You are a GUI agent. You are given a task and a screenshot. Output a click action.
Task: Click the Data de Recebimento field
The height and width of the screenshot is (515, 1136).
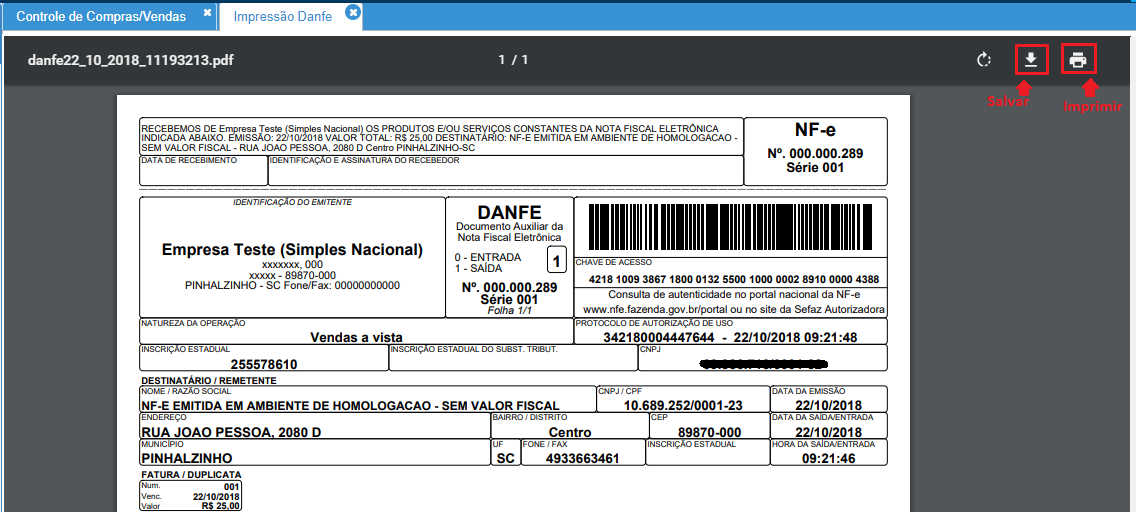[x=204, y=170]
